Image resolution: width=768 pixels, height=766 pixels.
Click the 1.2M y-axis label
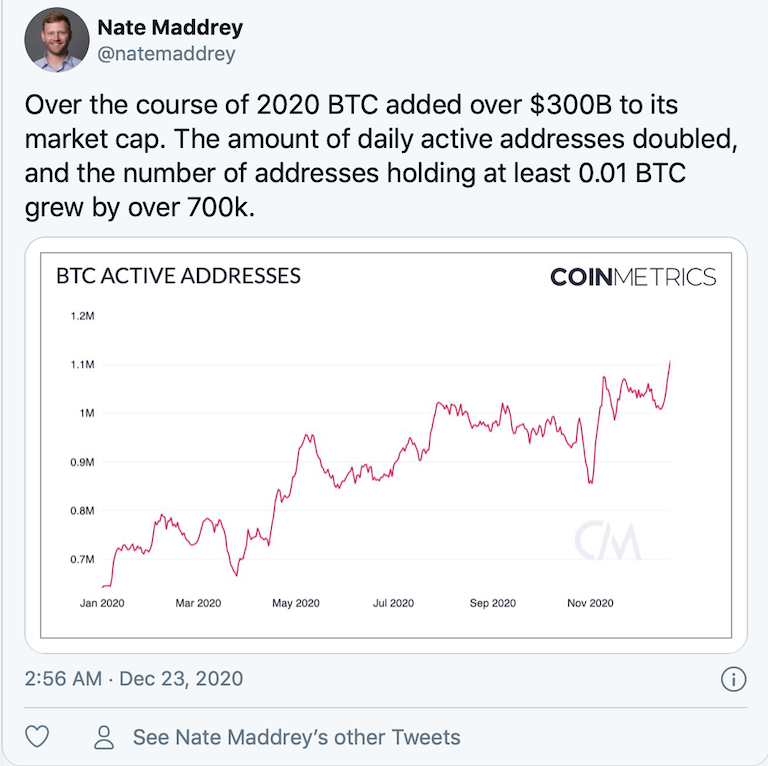82,316
